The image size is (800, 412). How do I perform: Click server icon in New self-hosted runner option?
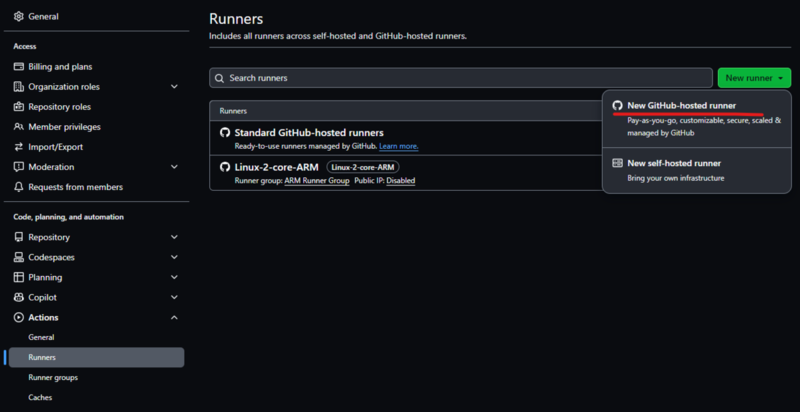click(x=617, y=163)
